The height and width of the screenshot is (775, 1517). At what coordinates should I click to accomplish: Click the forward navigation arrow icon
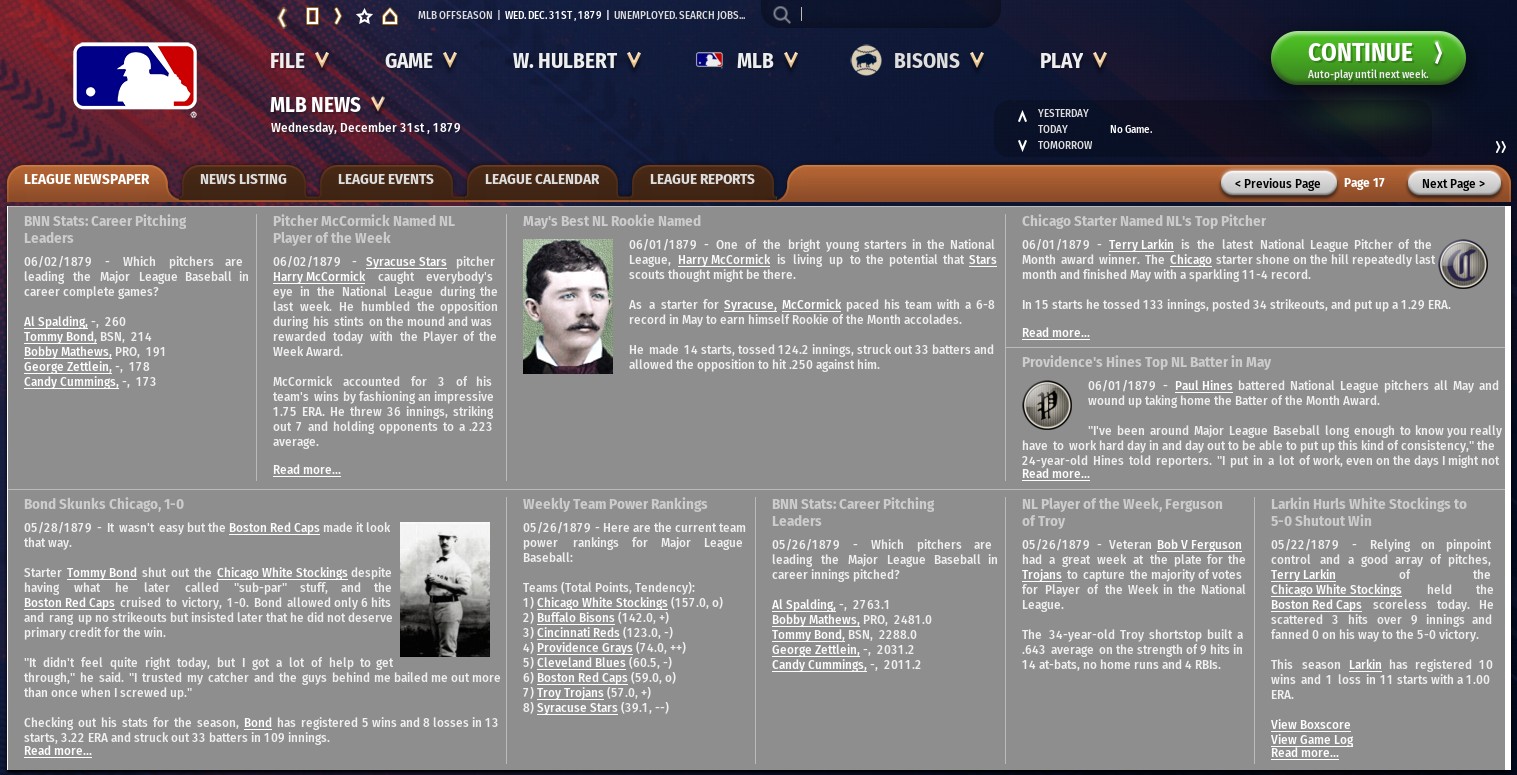338,16
